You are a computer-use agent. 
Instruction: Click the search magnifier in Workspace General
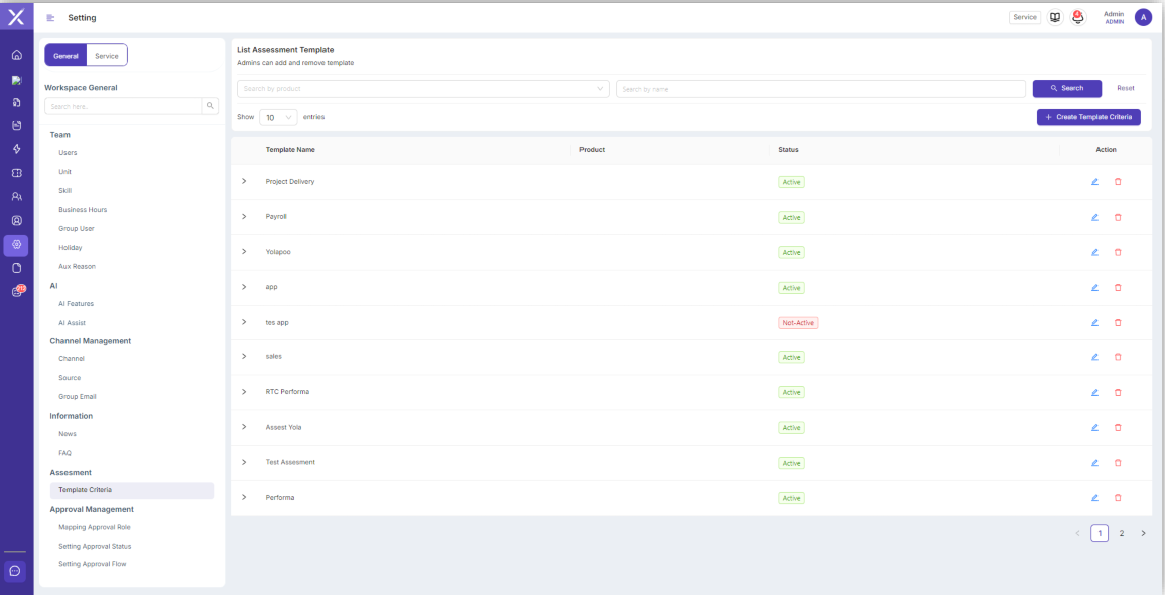coord(210,106)
